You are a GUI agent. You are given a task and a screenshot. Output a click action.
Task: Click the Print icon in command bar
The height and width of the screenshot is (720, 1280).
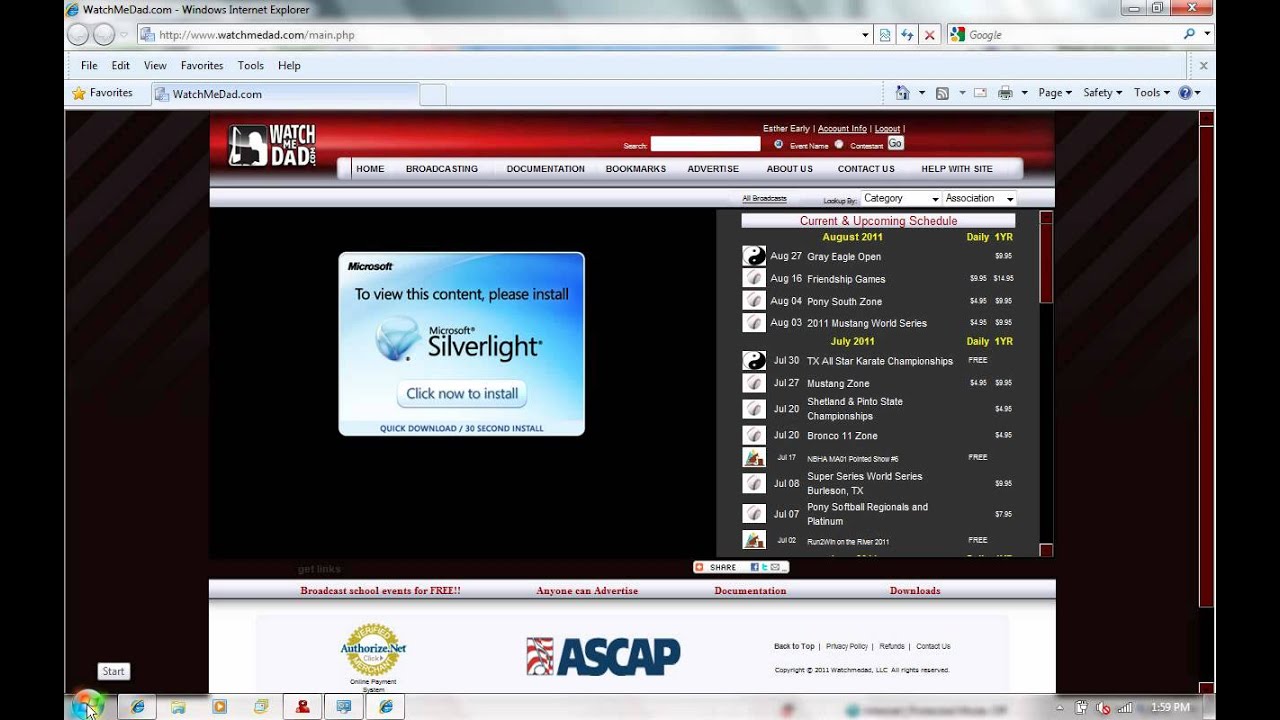pos(1005,92)
